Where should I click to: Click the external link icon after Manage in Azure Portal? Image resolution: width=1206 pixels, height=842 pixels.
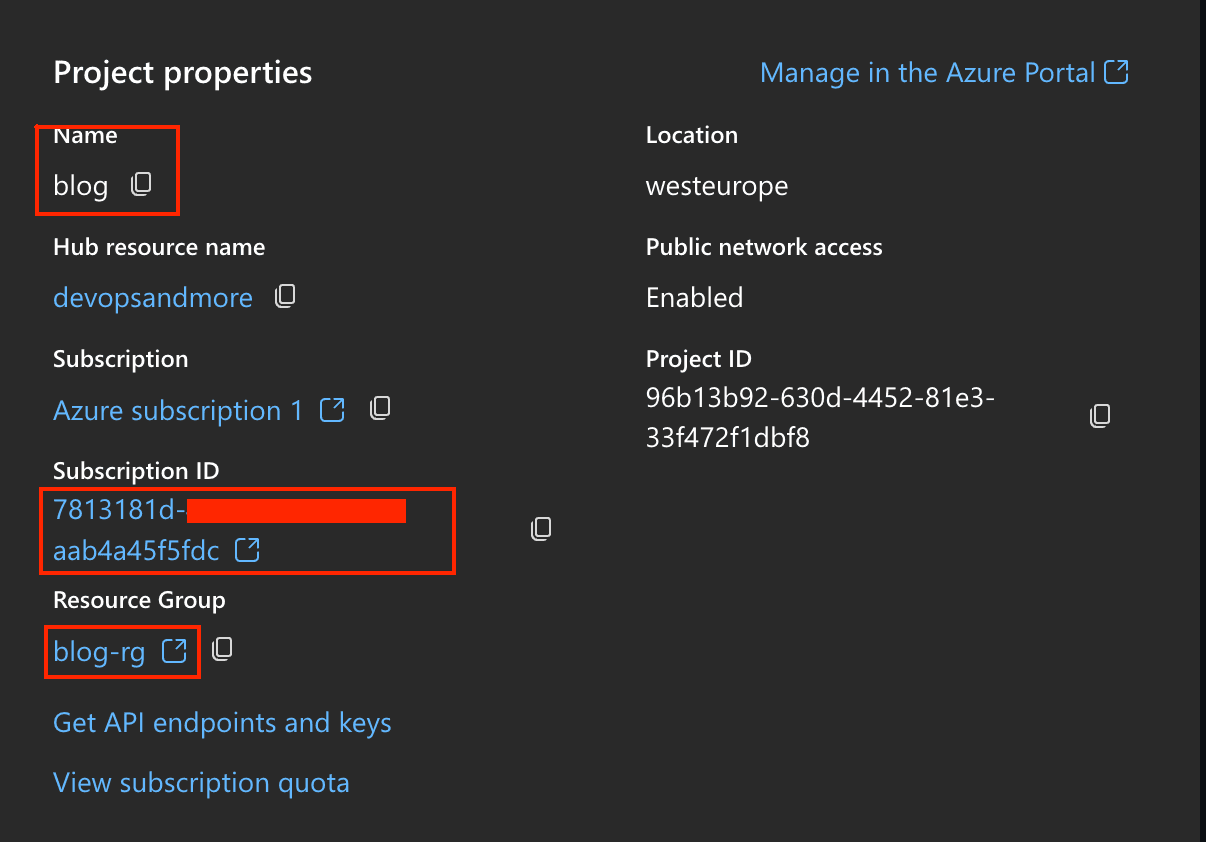click(x=1119, y=72)
